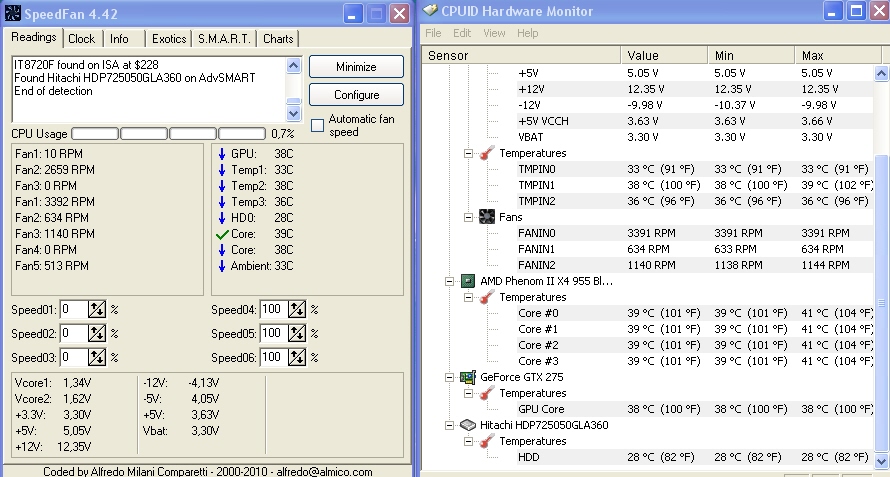Click the Speed04 spinner arrows
The image size is (890, 477).
click(297, 309)
